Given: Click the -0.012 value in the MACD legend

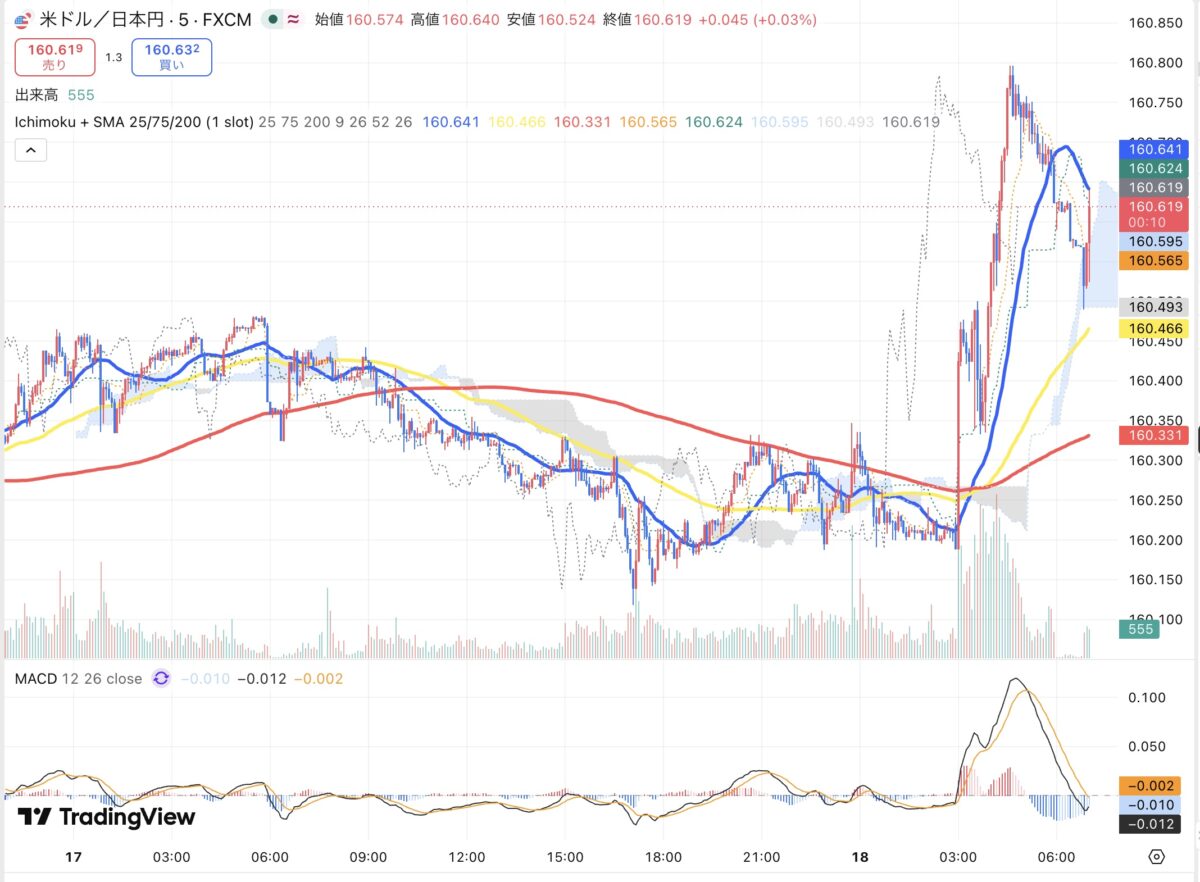Looking at the screenshot, I should pyautogui.click(x=260, y=679).
